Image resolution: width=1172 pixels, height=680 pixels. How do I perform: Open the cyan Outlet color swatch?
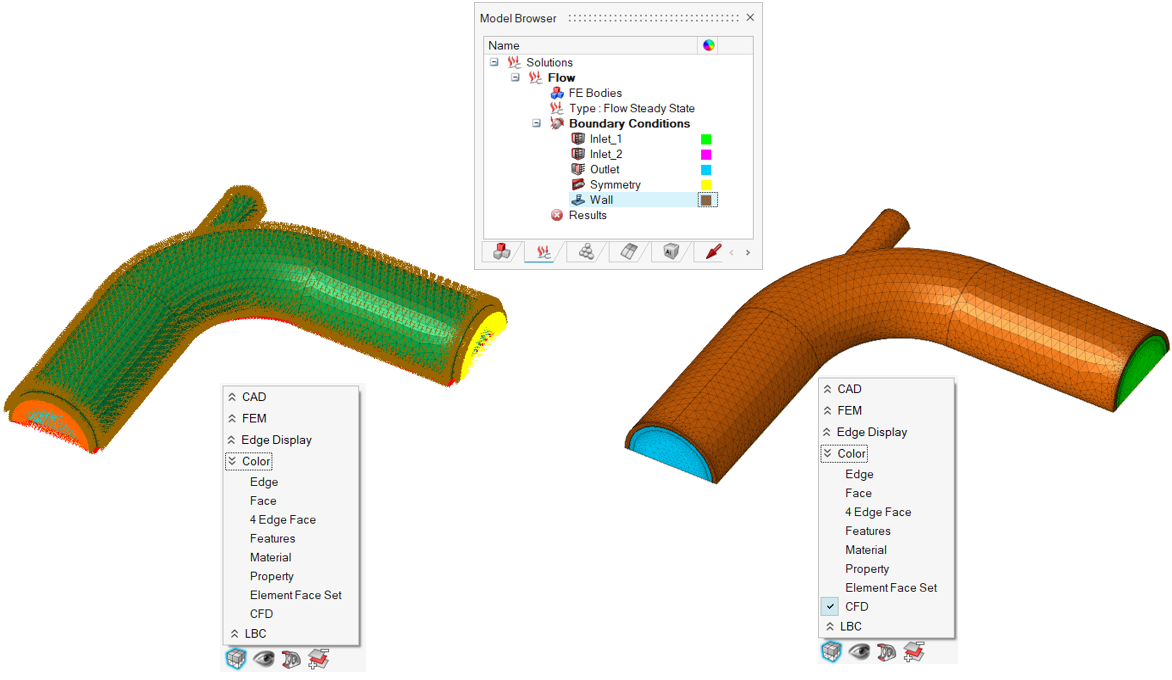[x=706, y=170]
